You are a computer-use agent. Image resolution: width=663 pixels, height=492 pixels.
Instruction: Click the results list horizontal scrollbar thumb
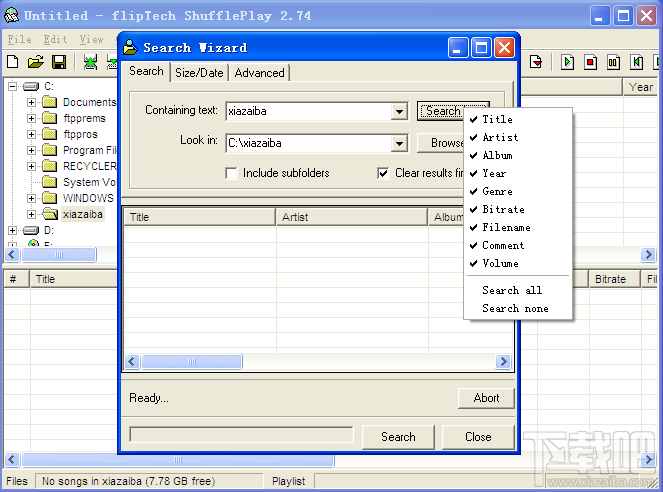click(x=192, y=362)
